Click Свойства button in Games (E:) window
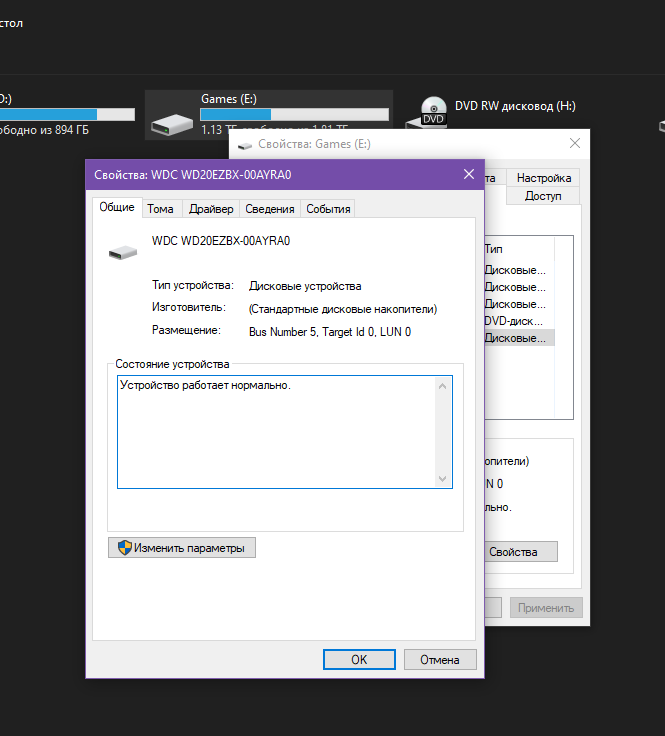665x736 pixels. tap(521, 552)
